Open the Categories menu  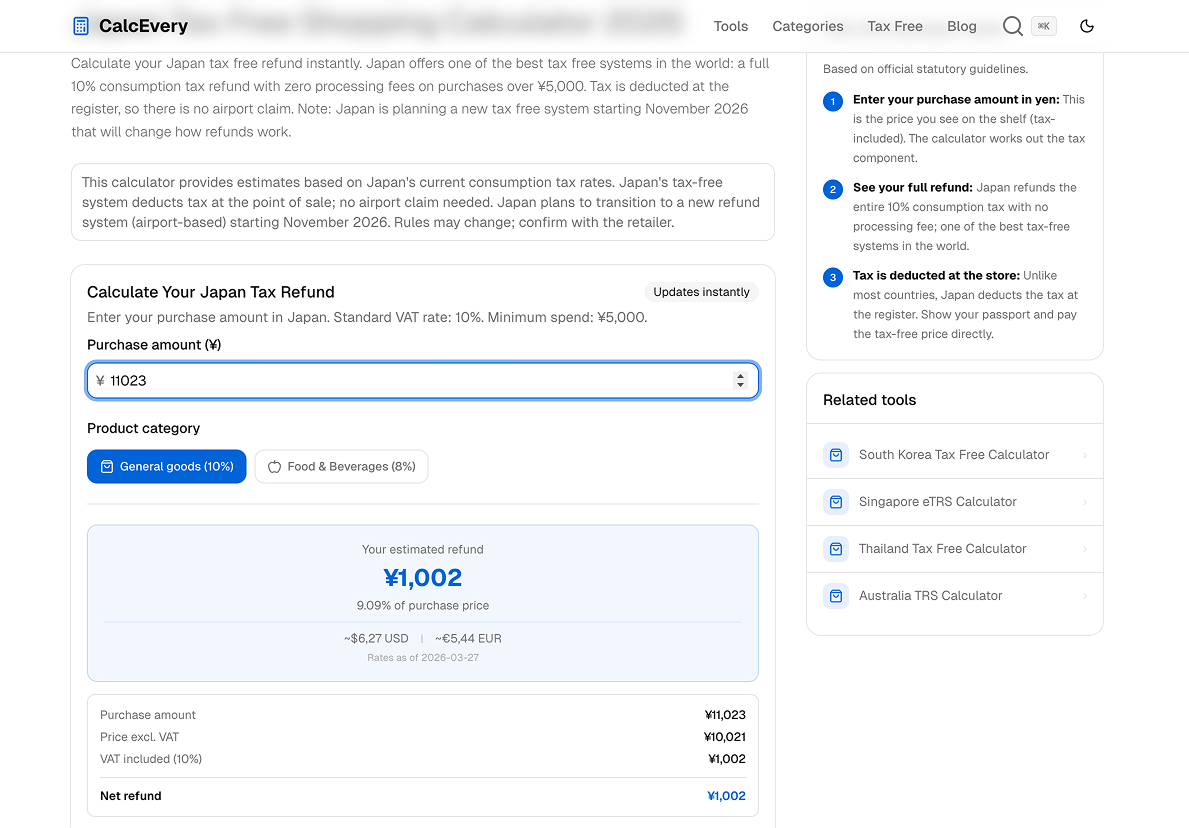point(808,26)
